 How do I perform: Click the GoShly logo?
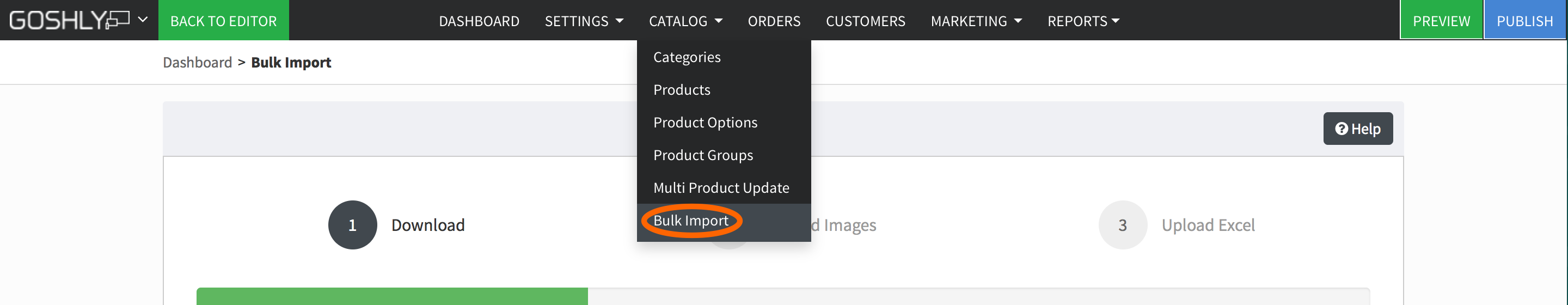tap(69, 20)
